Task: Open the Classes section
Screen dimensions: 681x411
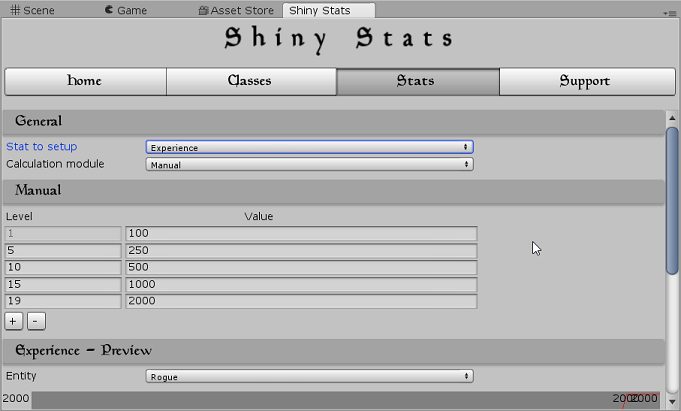Action: click(251, 81)
